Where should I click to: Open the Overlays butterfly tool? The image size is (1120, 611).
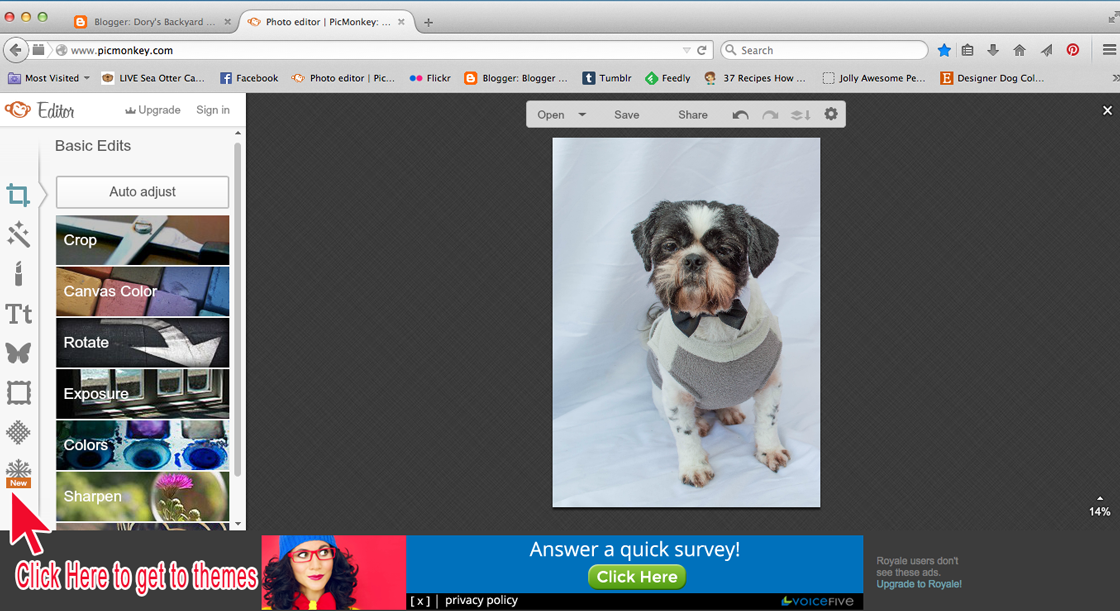[19, 352]
